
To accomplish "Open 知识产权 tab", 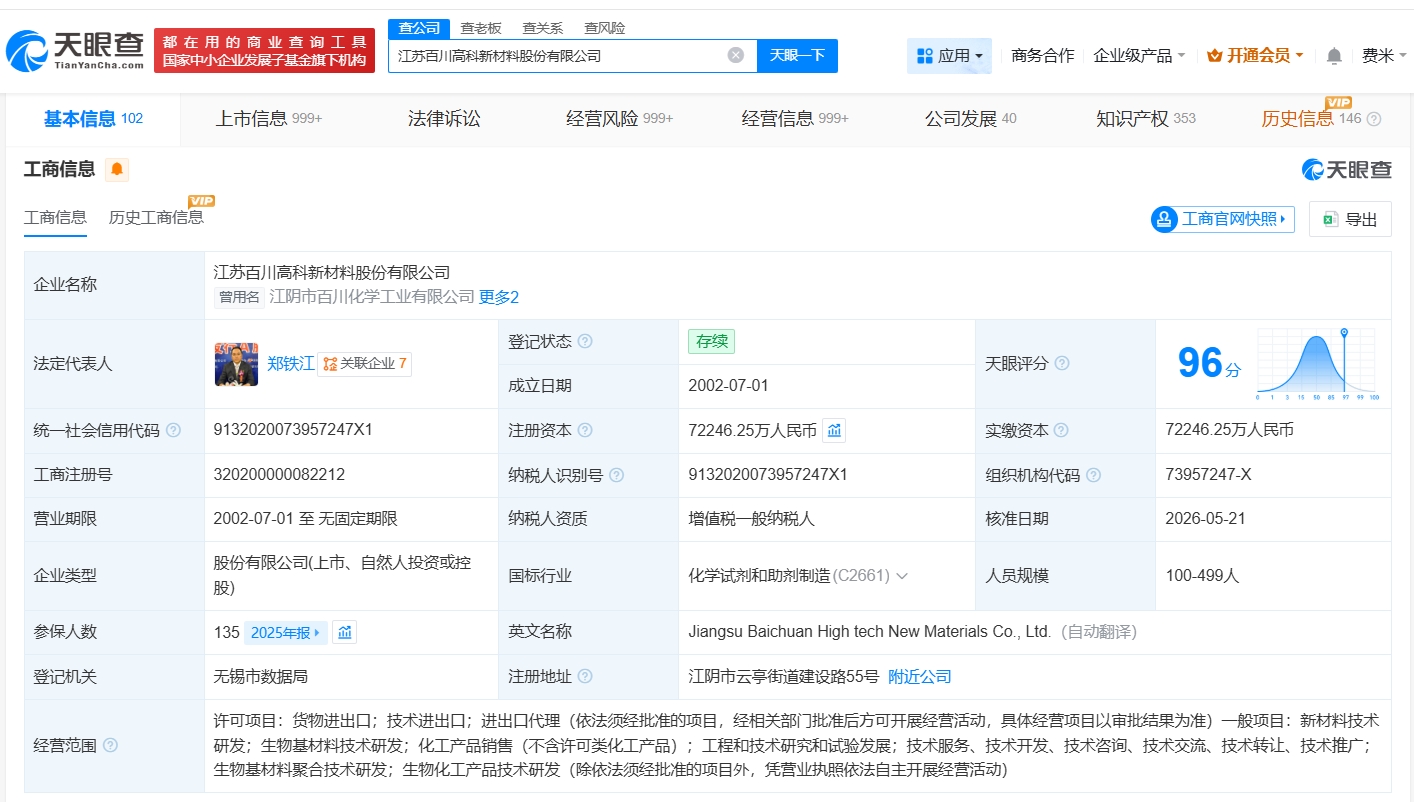I will point(1146,119).
